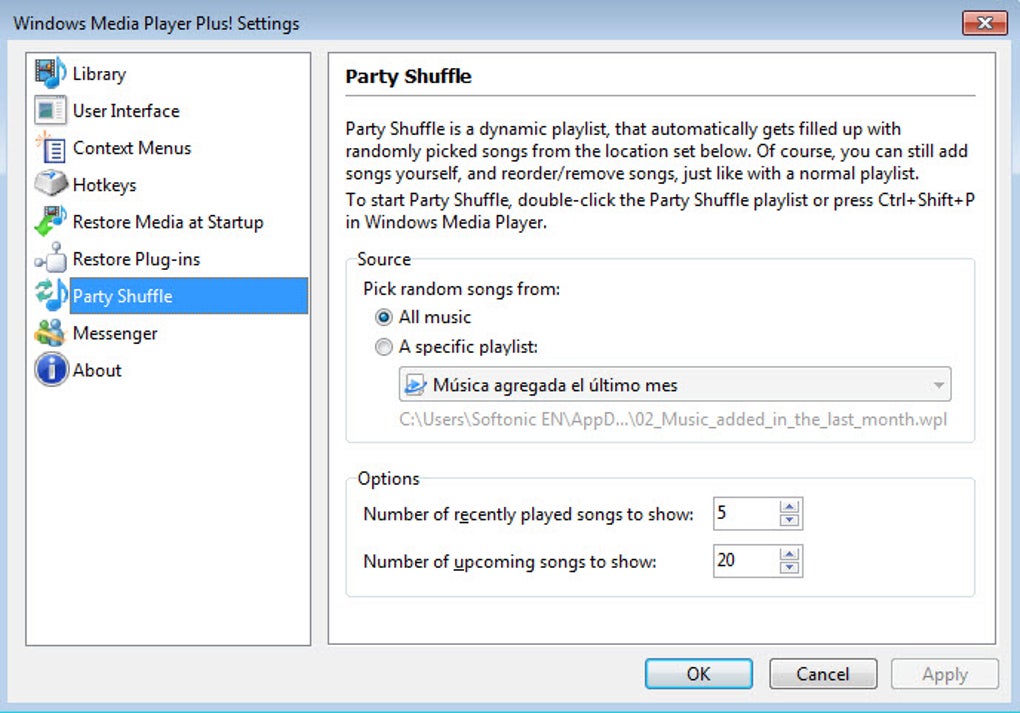This screenshot has width=1020, height=713.
Task: Increase recently played songs count
Action: pos(789,507)
